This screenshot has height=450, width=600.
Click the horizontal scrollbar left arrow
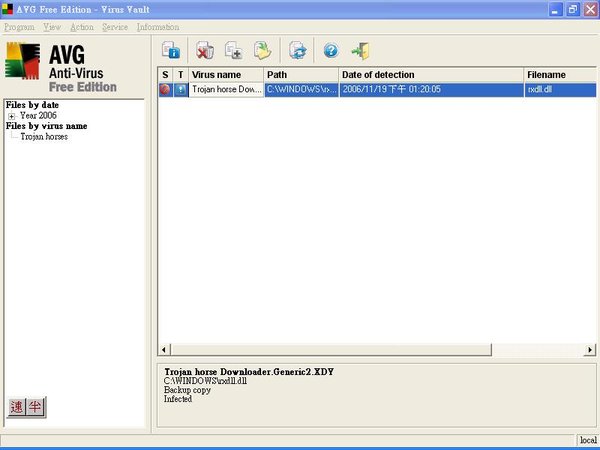coord(164,349)
